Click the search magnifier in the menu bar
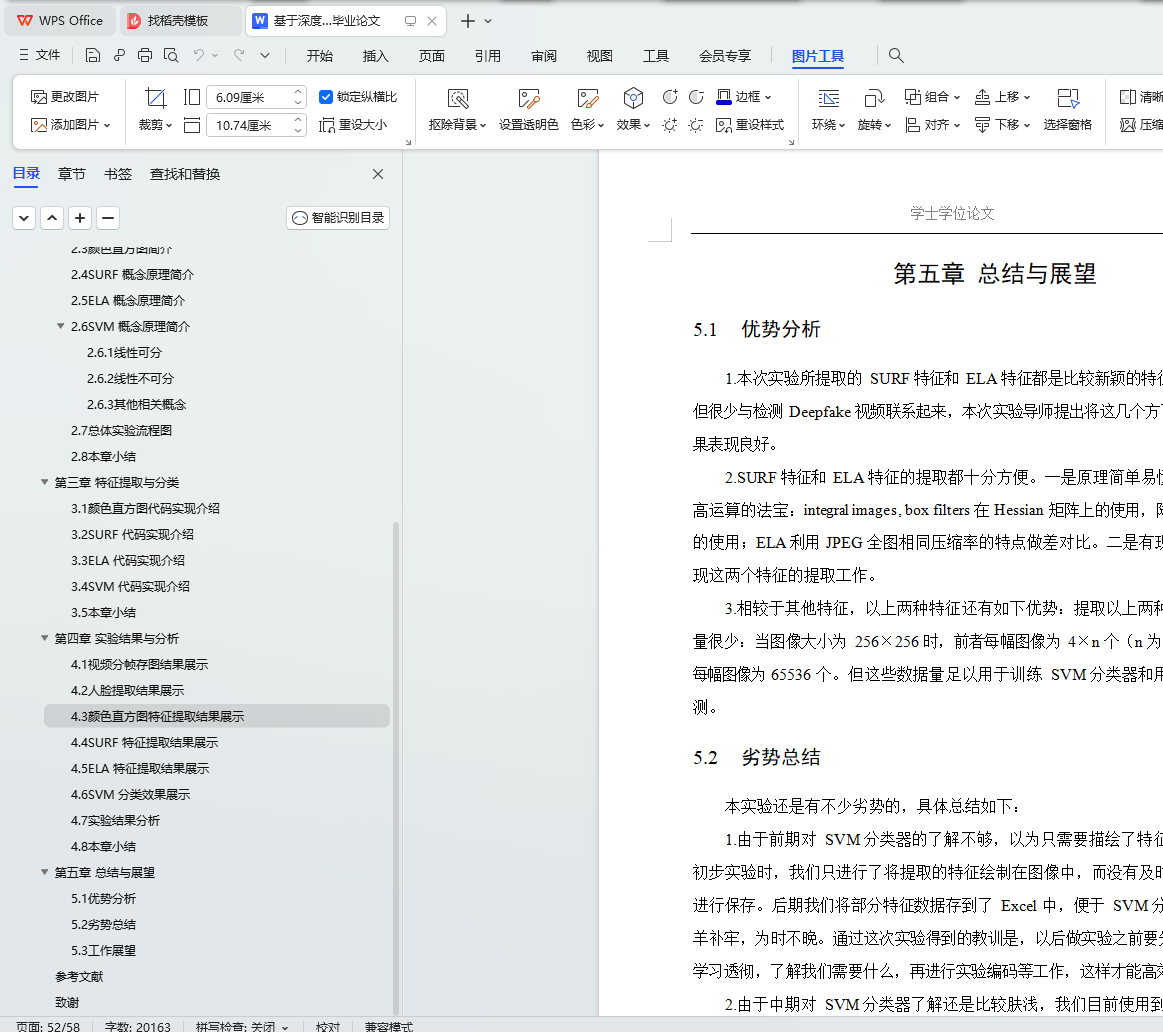 (896, 55)
